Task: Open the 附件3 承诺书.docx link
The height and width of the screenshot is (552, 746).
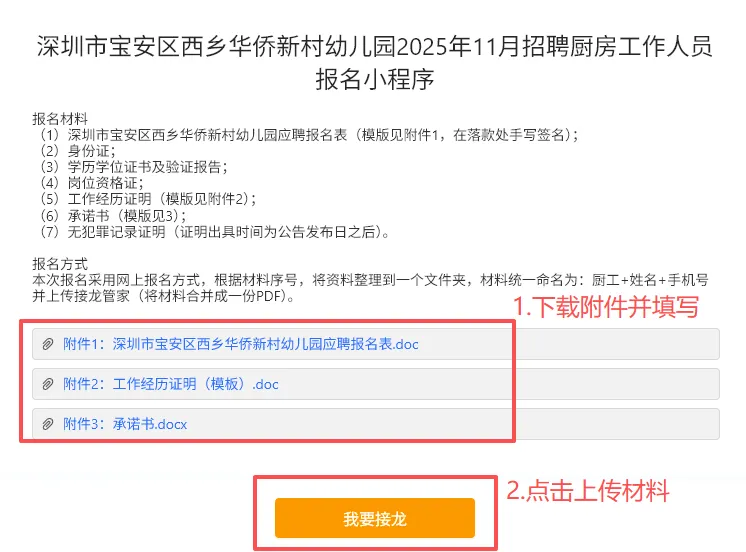Action: pyautogui.click(x=125, y=424)
